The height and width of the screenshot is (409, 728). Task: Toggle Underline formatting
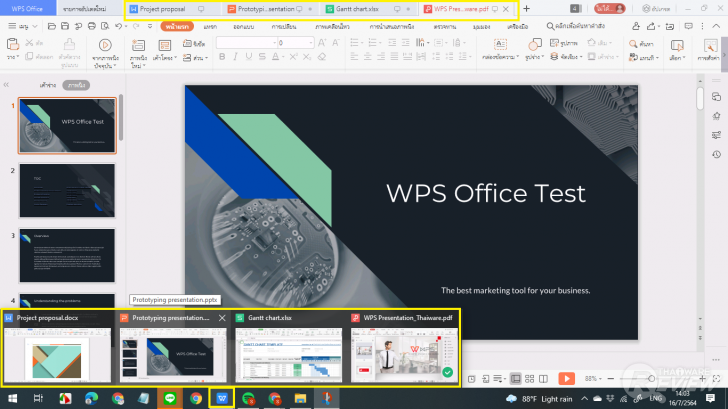point(249,57)
